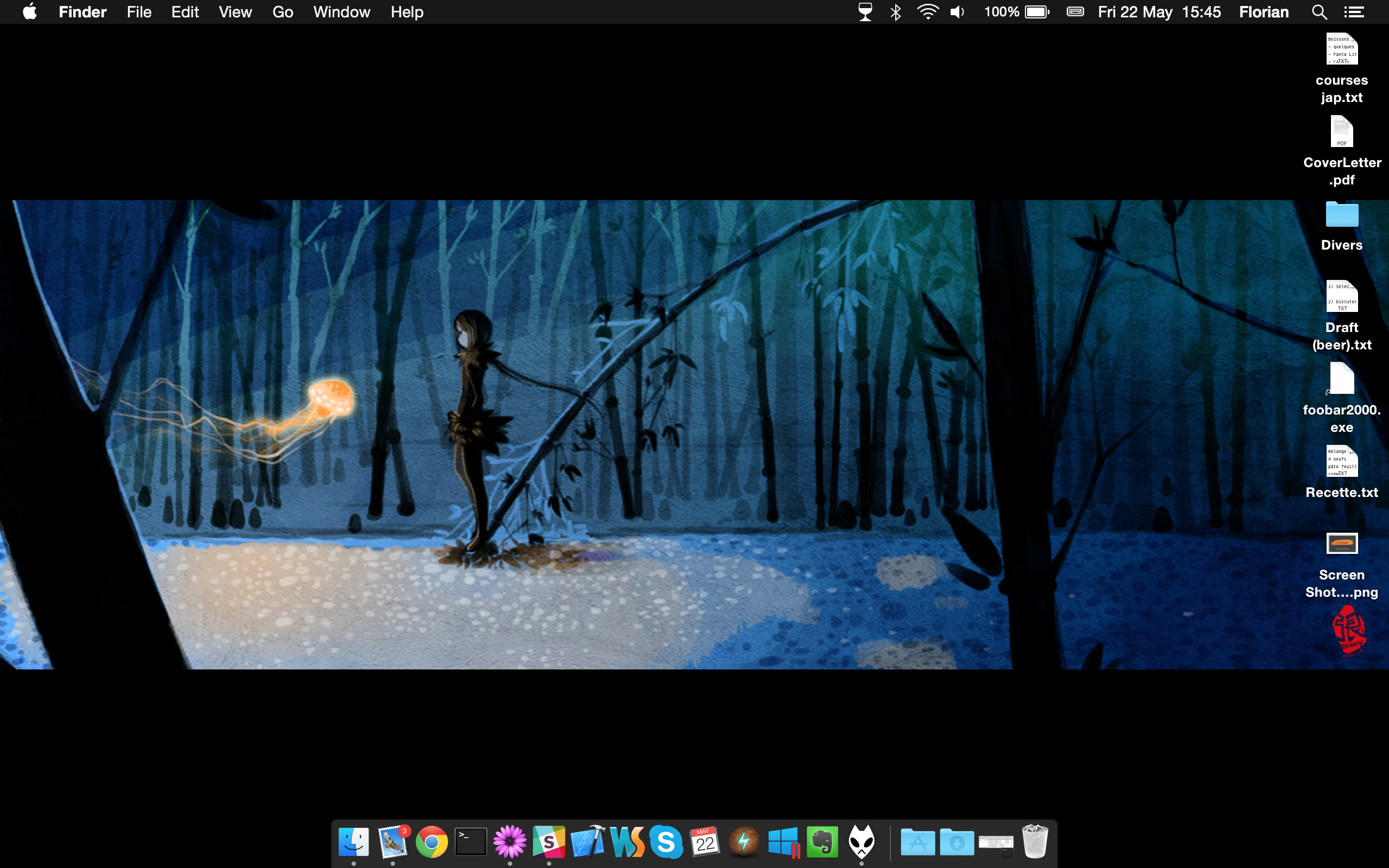This screenshot has height=868, width=1389.
Task: Click the Calendar icon showing 22
Action: pyautogui.click(x=705, y=842)
